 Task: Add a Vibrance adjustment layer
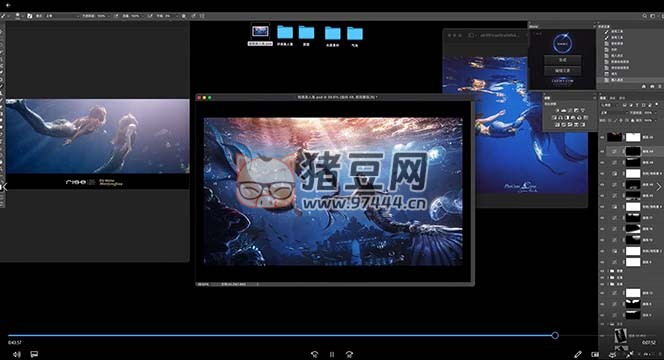pos(583,110)
